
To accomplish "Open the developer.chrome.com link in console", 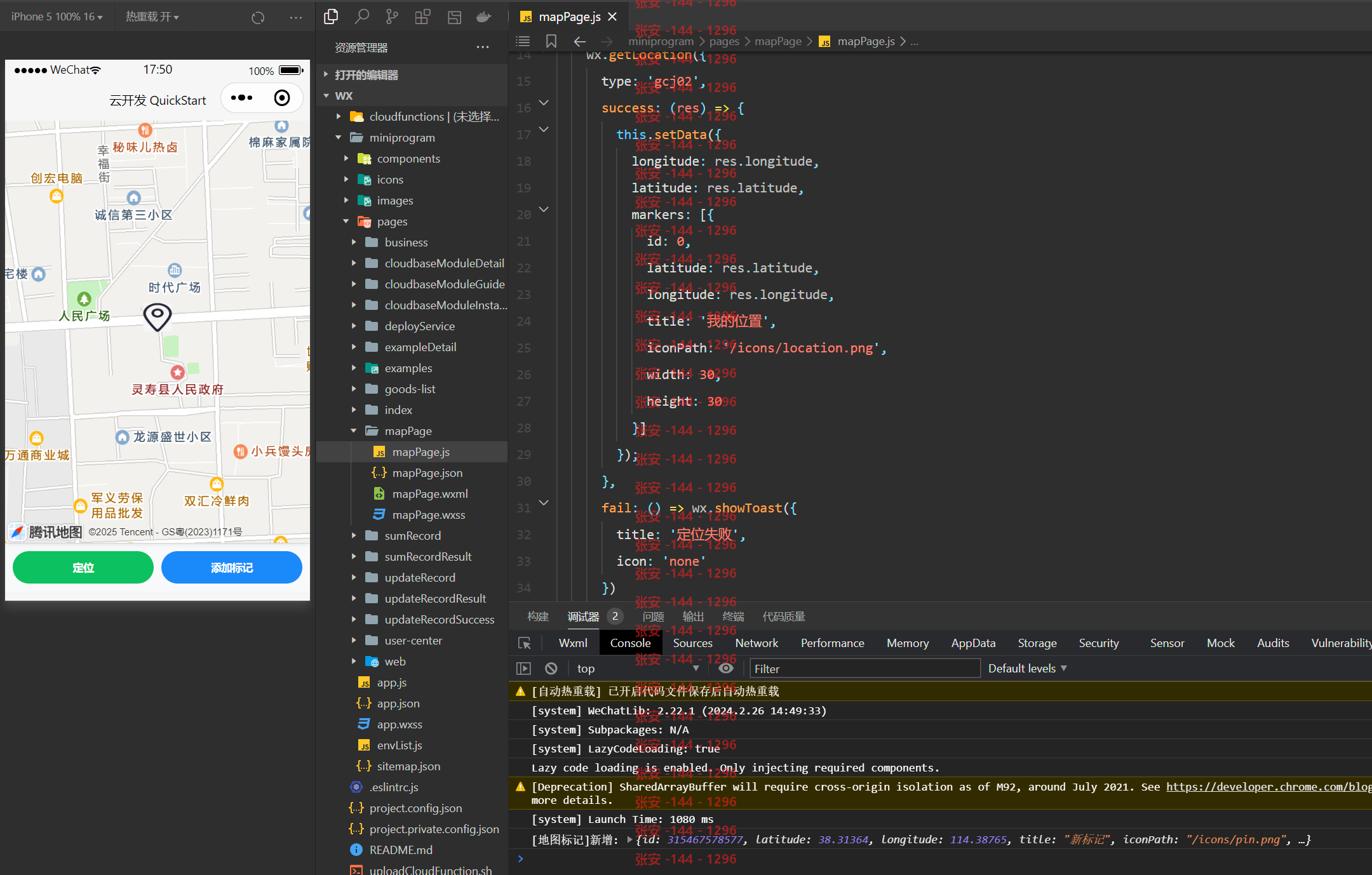I will 1268,787.
